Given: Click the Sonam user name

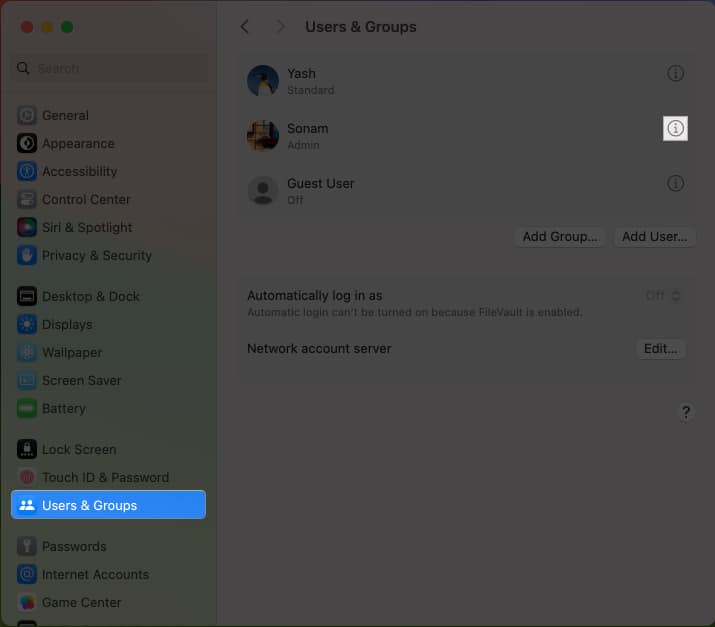Looking at the screenshot, I should (x=307, y=129).
